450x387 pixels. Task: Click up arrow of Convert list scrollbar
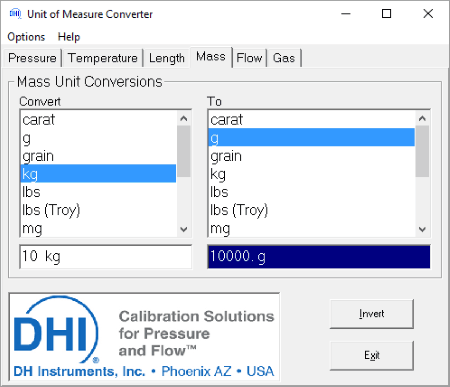184,118
